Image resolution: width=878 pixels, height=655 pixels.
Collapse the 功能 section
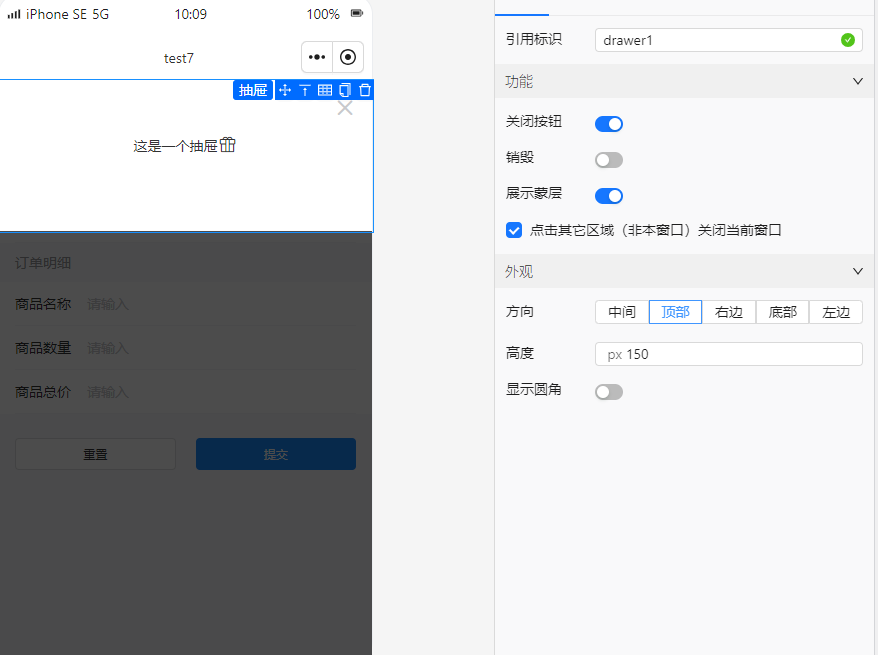857,81
